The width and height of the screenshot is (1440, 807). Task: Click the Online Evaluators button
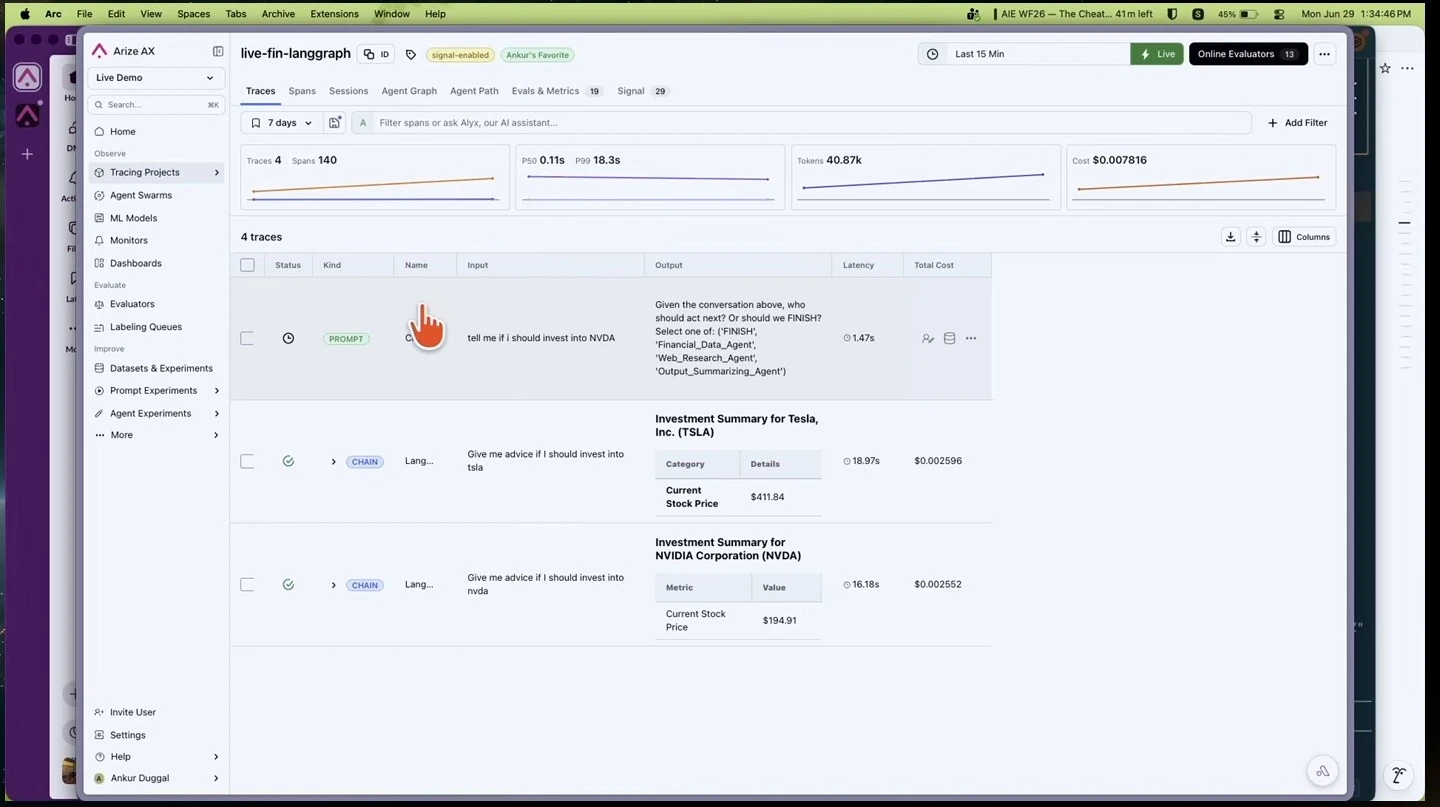(x=1248, y=54)
